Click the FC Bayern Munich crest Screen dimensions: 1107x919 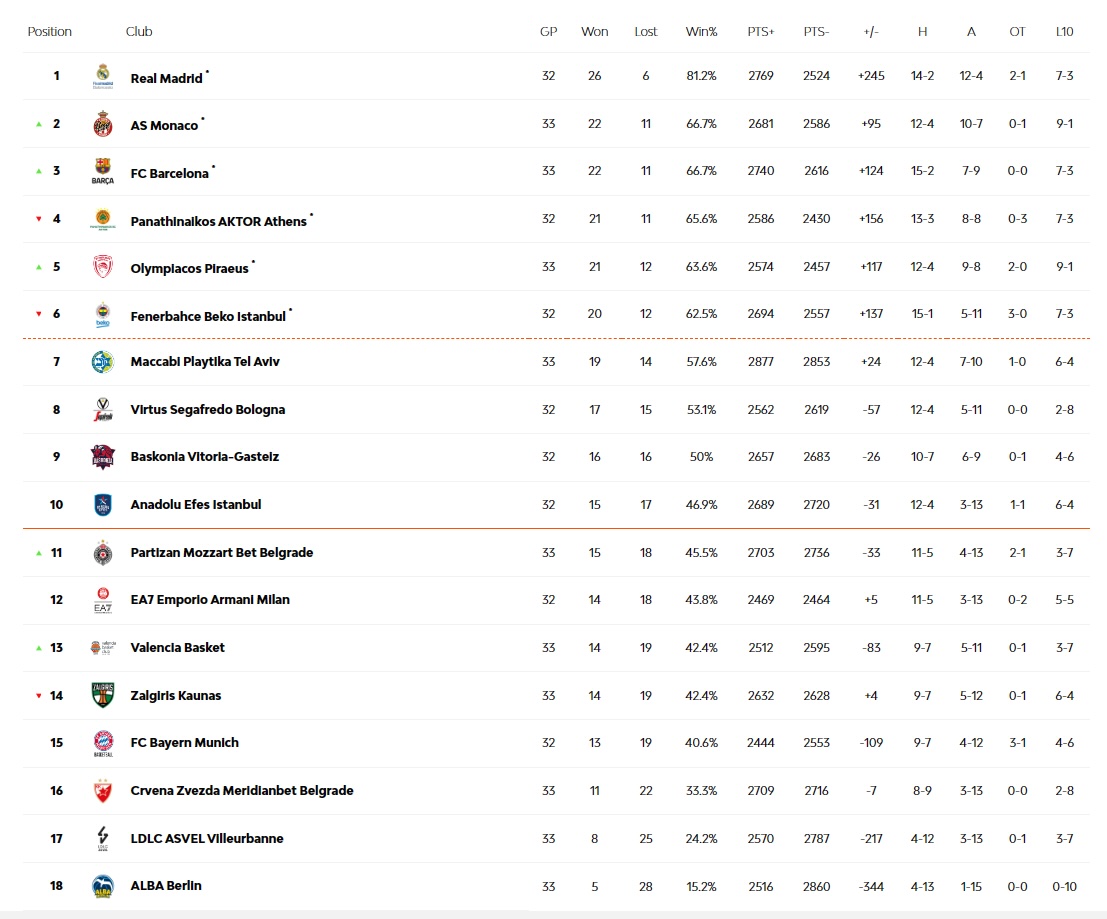(103, 743)
